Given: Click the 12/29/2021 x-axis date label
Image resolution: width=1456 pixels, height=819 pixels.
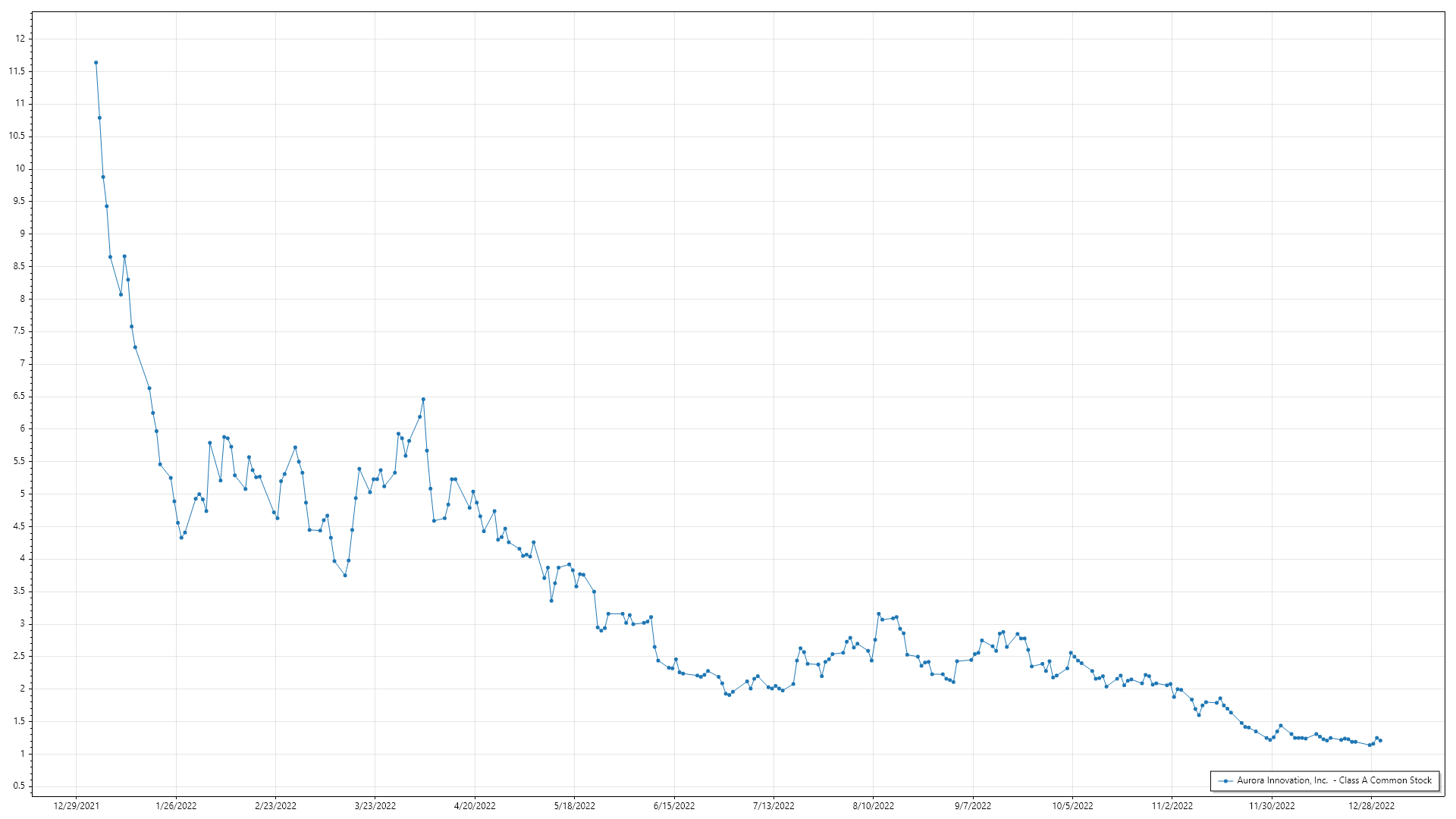Looking at the screenshot, I should point(76,805).
